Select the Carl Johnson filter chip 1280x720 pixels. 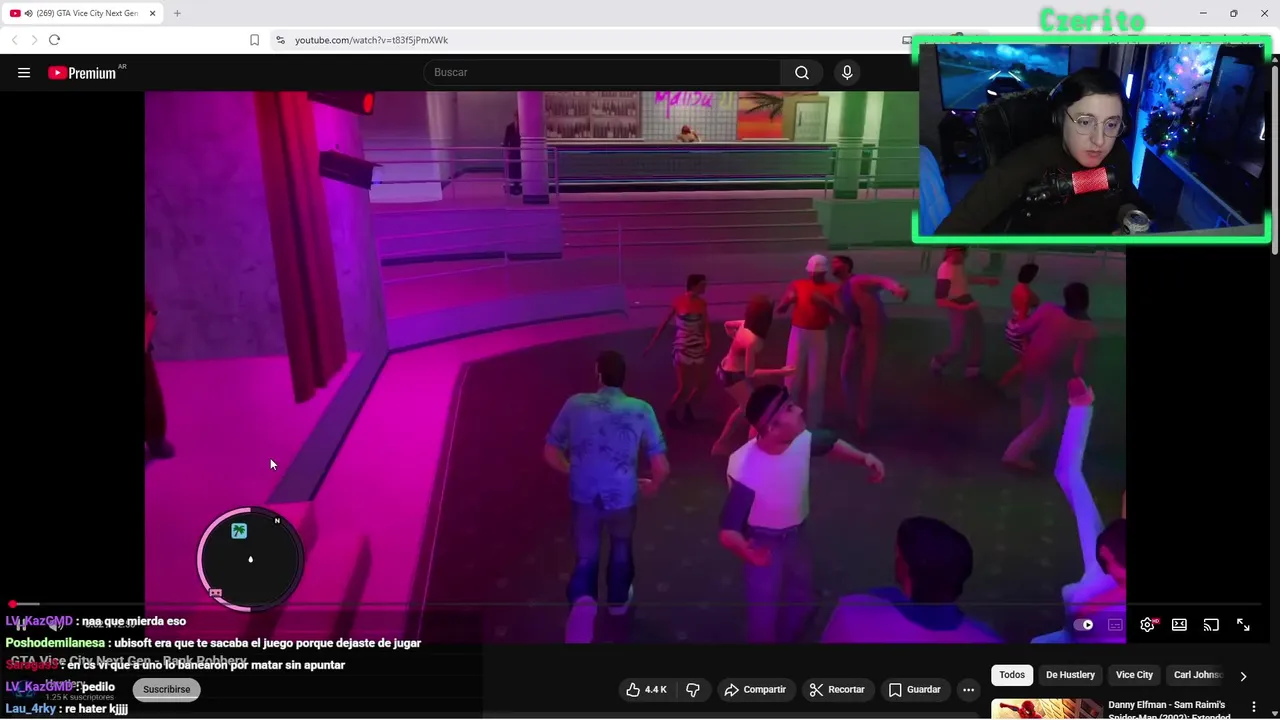(1197, 675)
